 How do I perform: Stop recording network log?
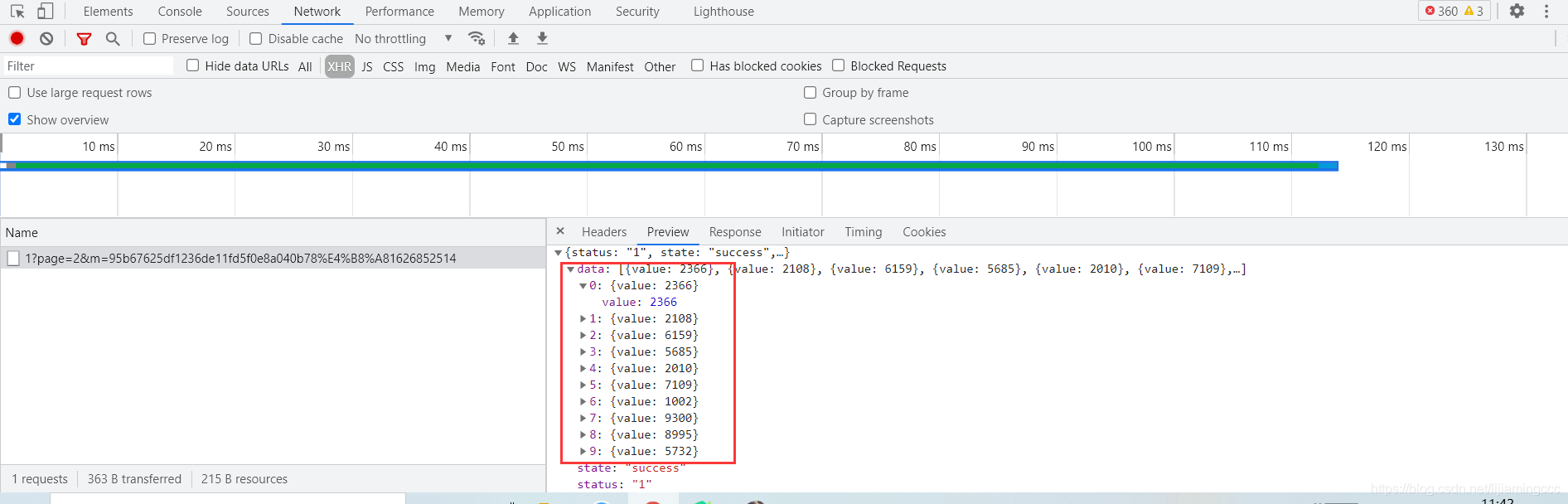pos(17,38)
